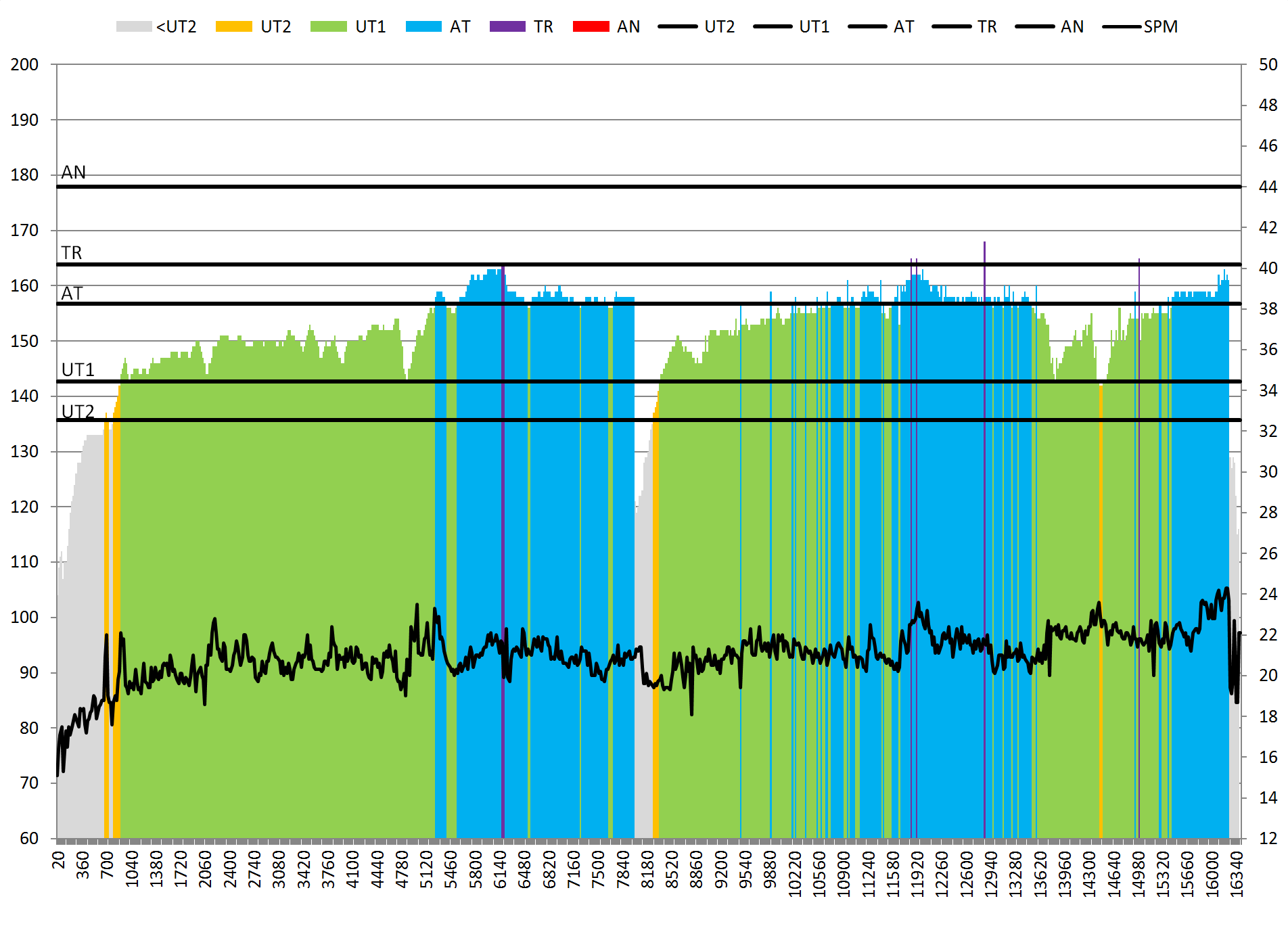Screen dimensions: 1288x928
Task: Click the green UT1 legend swatch
Action: coord(328,27)
